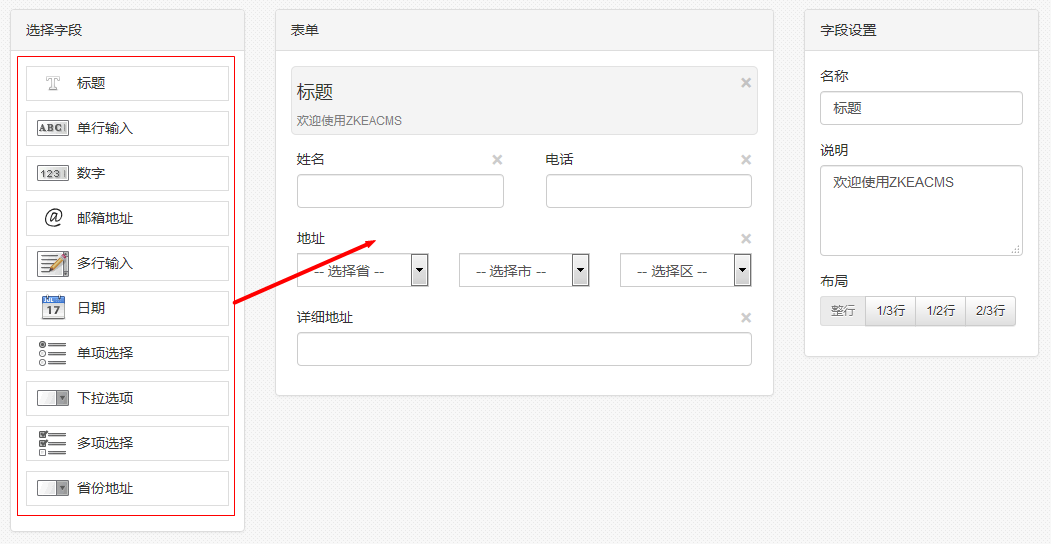
Task: Click the 表单 panel header
Action: (524, 30)
